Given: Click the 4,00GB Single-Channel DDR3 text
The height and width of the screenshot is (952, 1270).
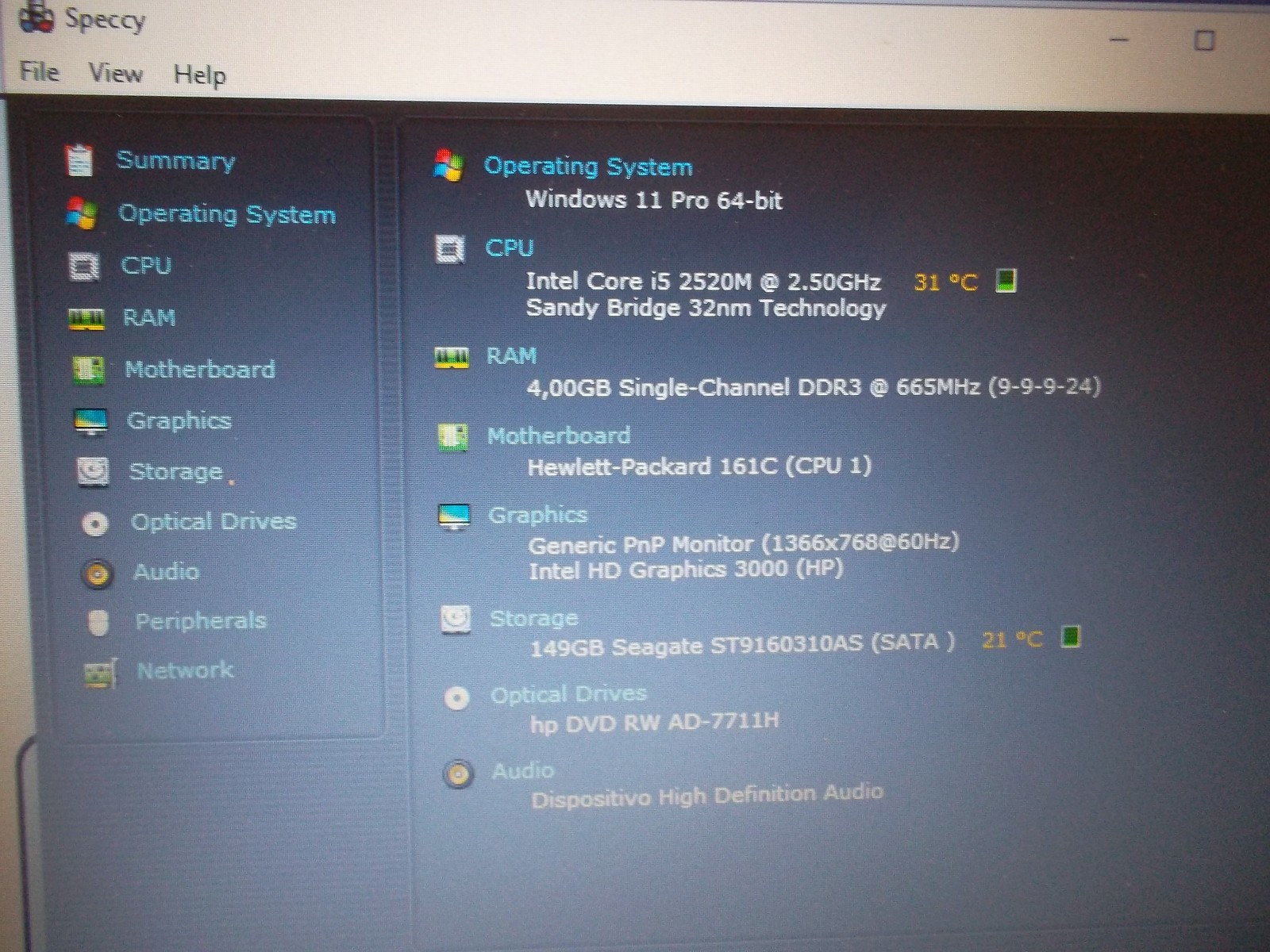Looking at the screenshot, I should tap(814, 387).
